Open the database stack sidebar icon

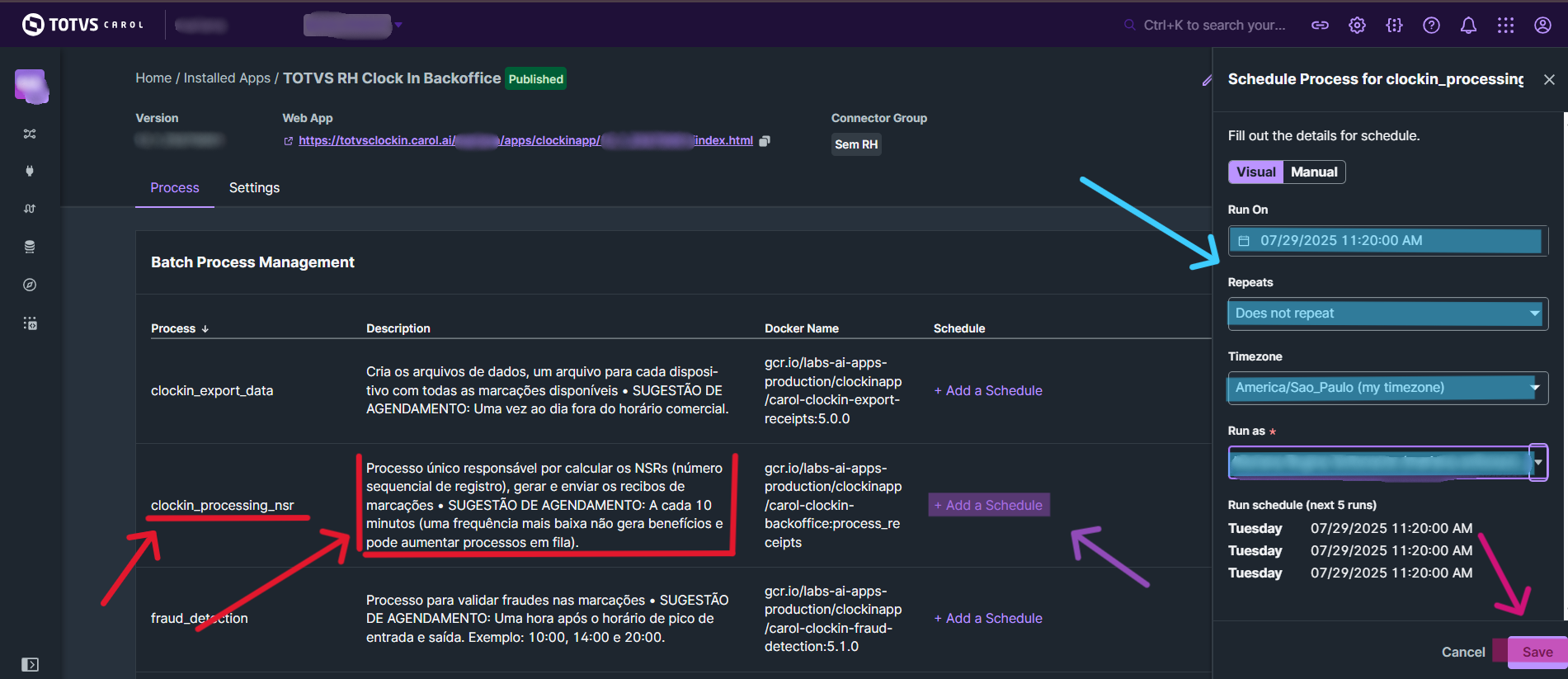[x=30, y=247]
